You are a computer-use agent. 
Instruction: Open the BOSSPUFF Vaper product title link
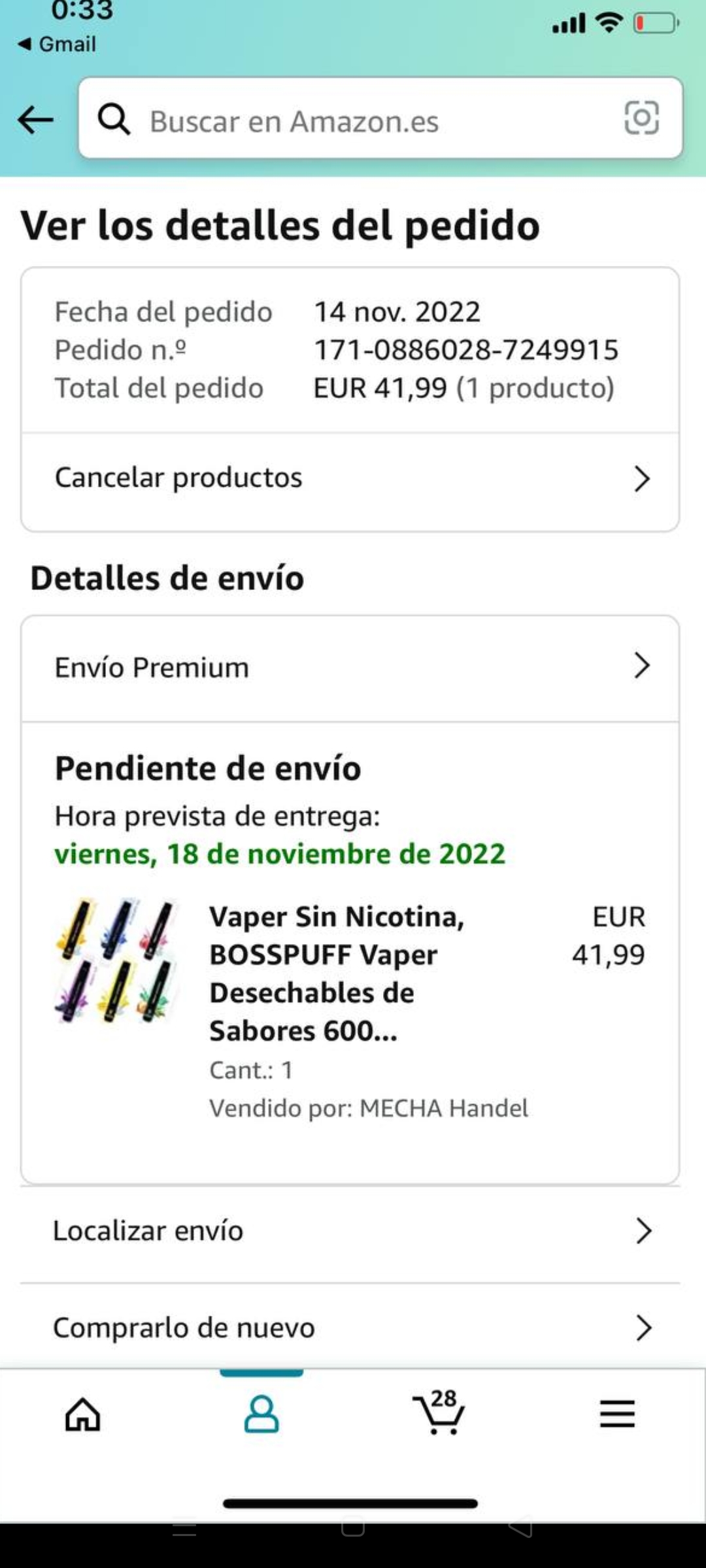[337, 973]
